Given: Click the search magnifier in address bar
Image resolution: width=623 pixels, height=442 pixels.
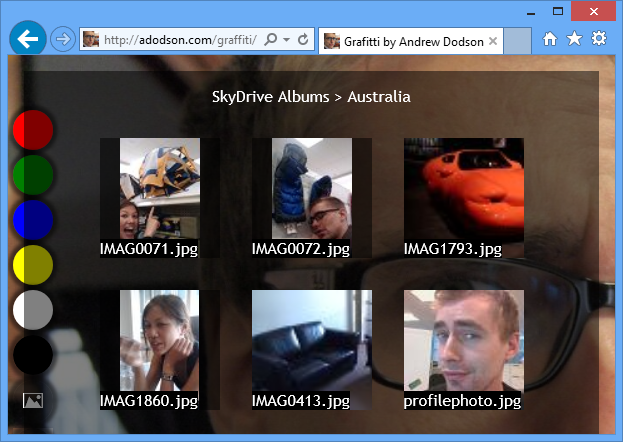Looking at the screenshot, I should click(x=272, y=40).
